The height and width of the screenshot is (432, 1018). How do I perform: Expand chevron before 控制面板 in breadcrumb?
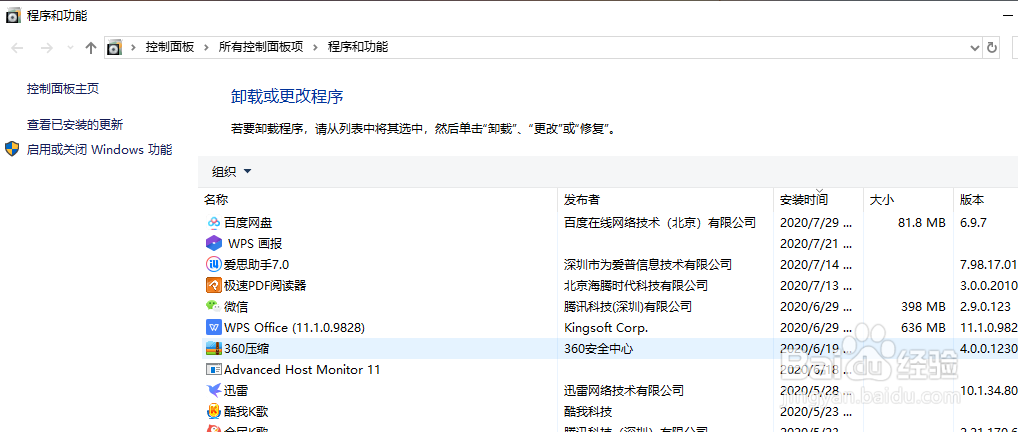[x=134, y=47]
